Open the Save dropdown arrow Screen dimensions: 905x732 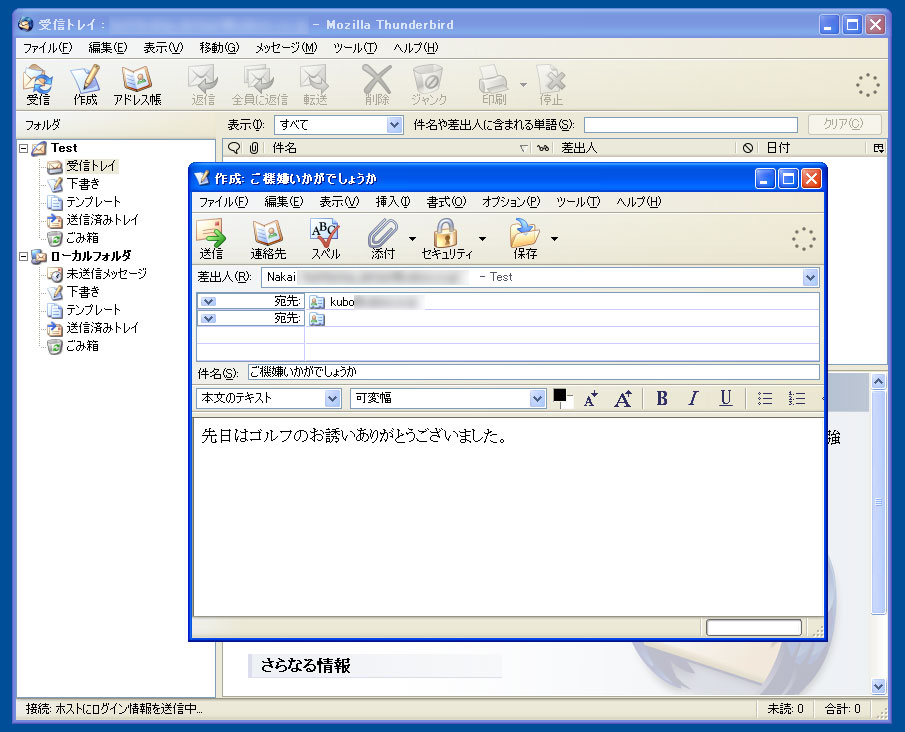tap(554, 238)
